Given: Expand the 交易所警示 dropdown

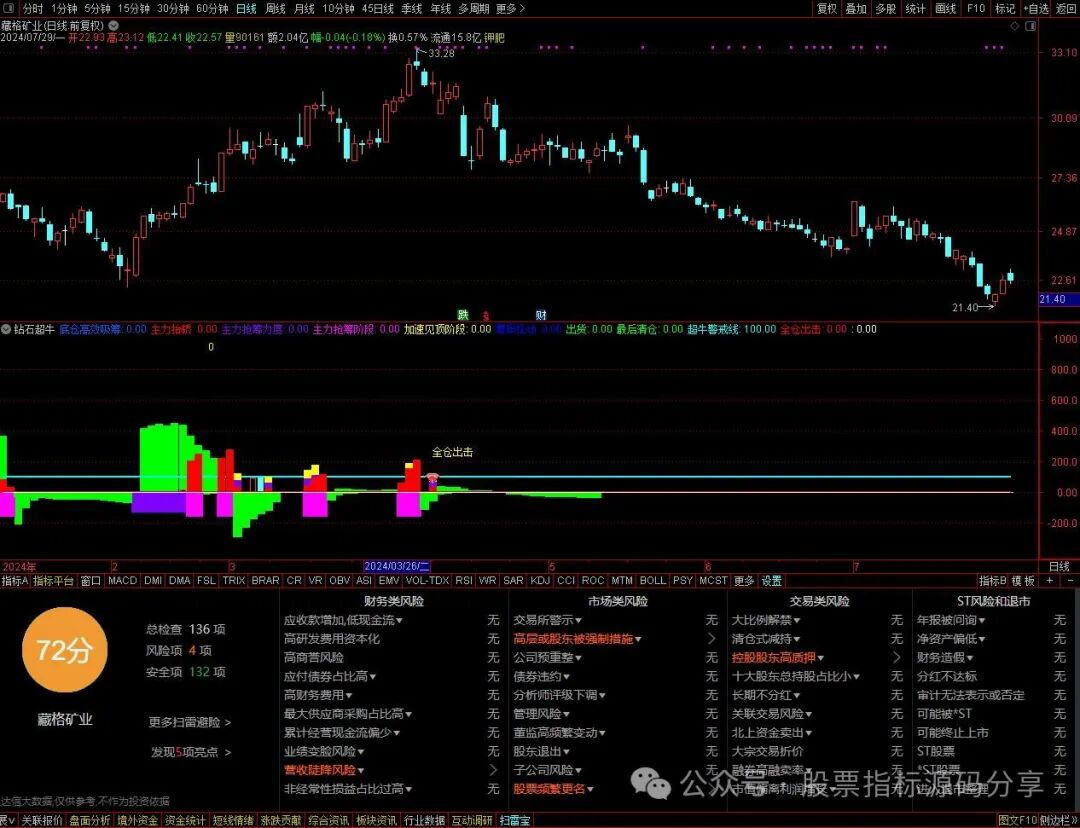Looking at the screenshot, I should (x=548, y=620).
